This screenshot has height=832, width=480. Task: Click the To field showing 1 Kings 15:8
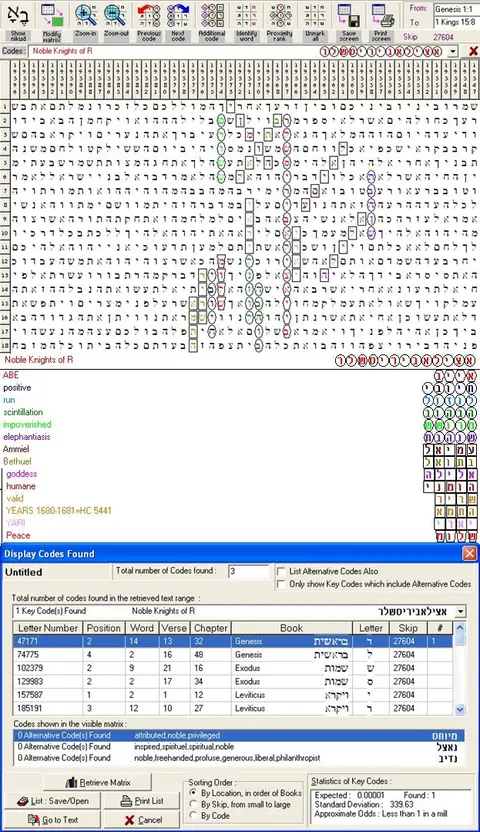pos(456,22)
